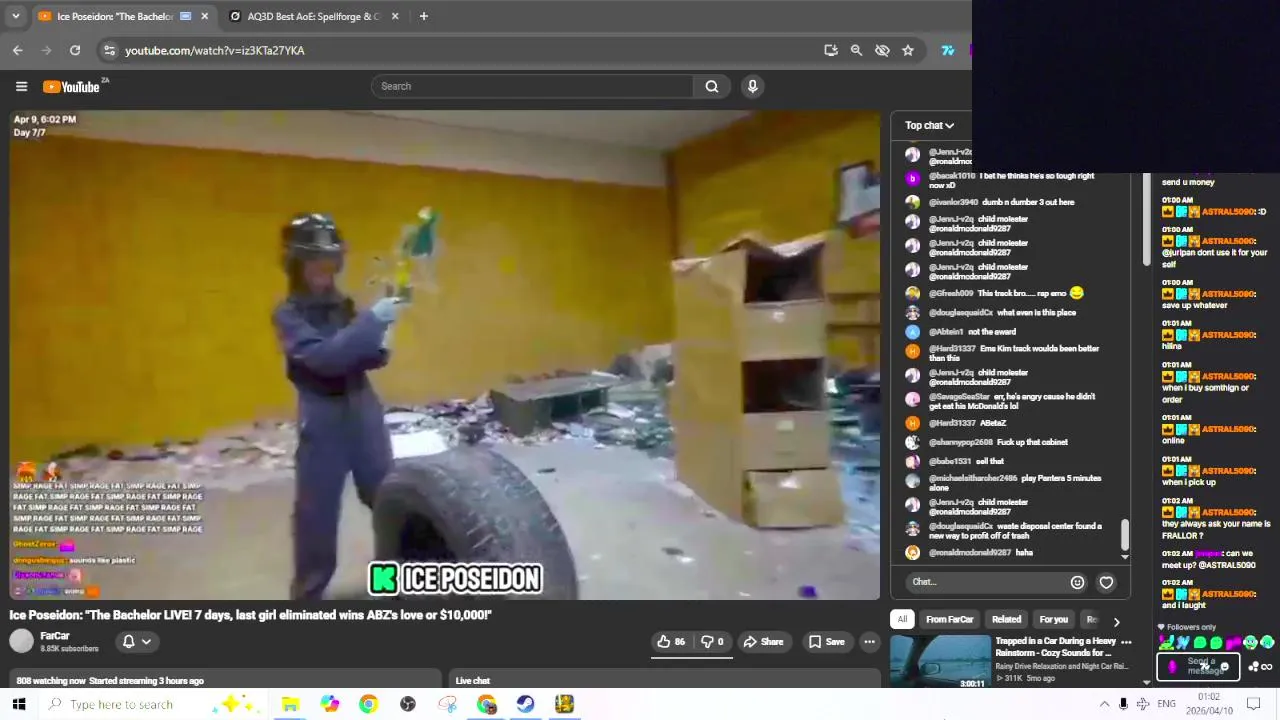Open the YouTube guide hamburger menu
Viewport: 1280px width, 720px height.
click(21, 86)
